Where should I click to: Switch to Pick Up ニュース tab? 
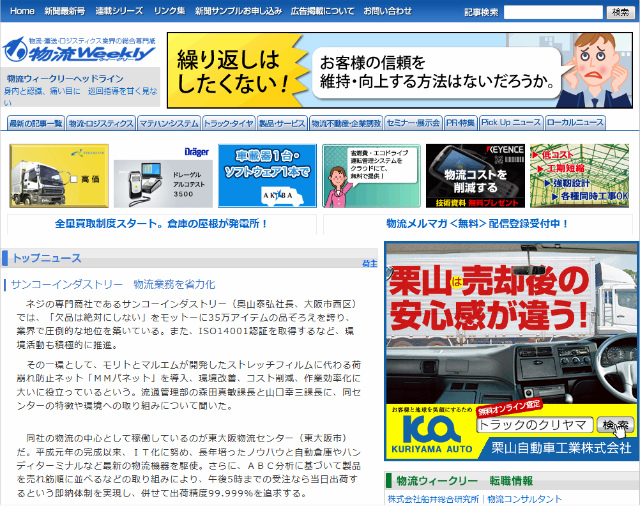(x=511, y=123)
